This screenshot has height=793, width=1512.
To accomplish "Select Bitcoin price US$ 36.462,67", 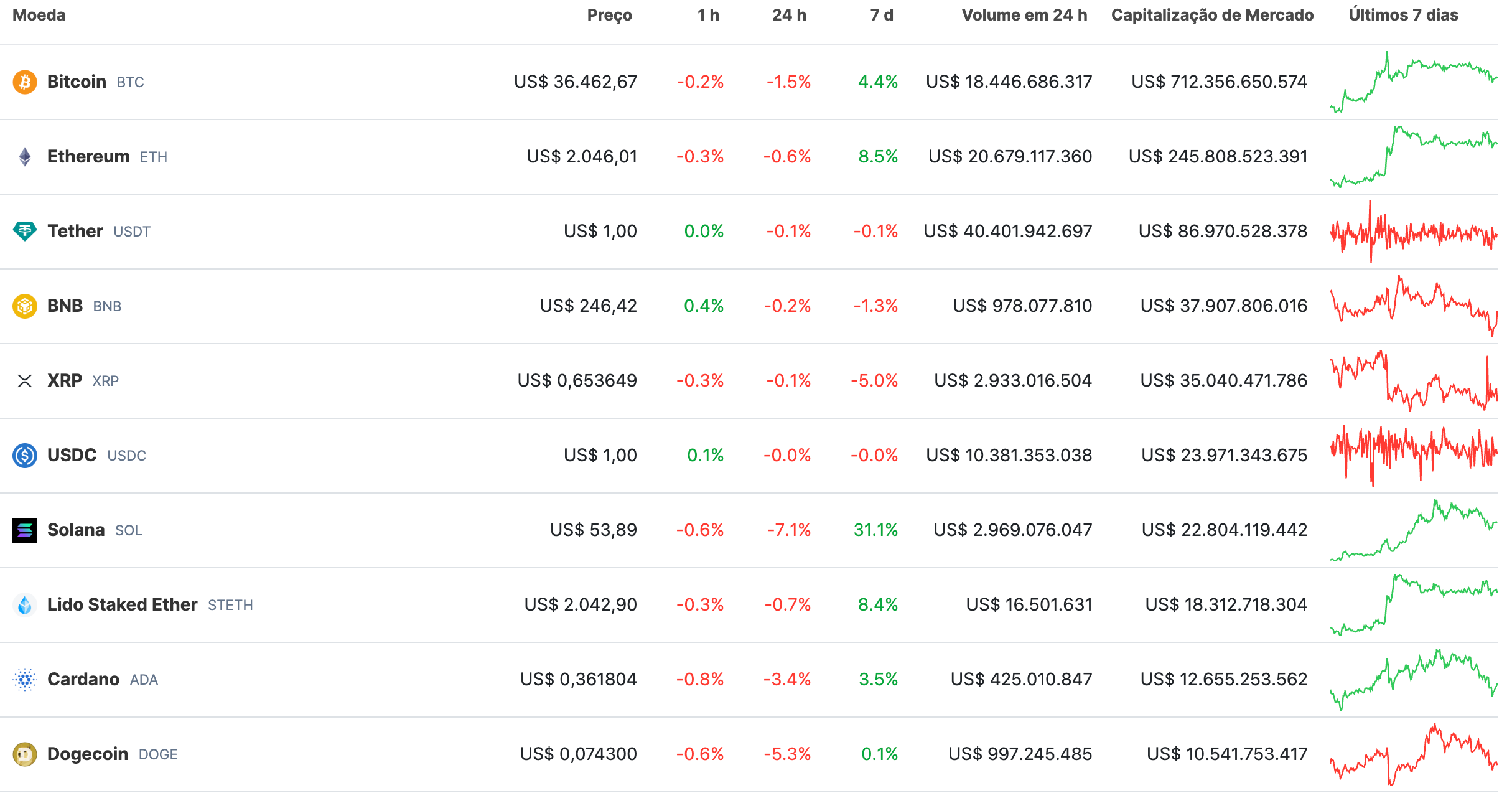I will tap(576, 82).
